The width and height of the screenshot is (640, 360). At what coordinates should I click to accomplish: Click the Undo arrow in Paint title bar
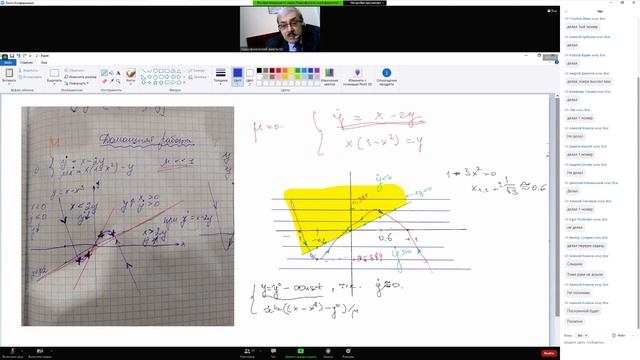pos(18,56)
